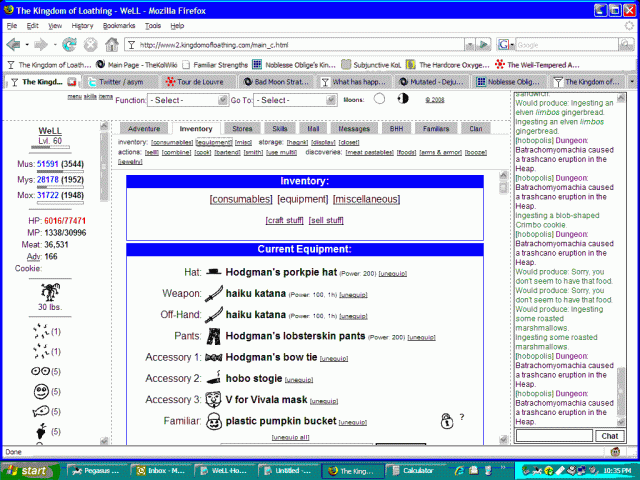Screen dimensions: 640x480
Task: Click the familiar image above 30 lbs.
Action: click(49, 292)
